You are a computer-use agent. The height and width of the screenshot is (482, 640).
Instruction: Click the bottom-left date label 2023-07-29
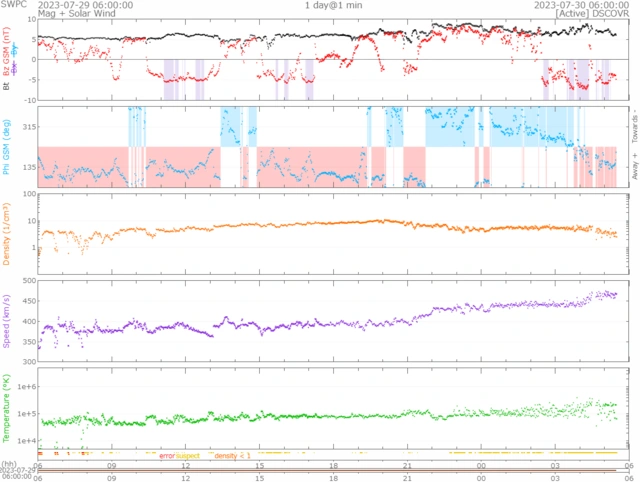[18, 470]
